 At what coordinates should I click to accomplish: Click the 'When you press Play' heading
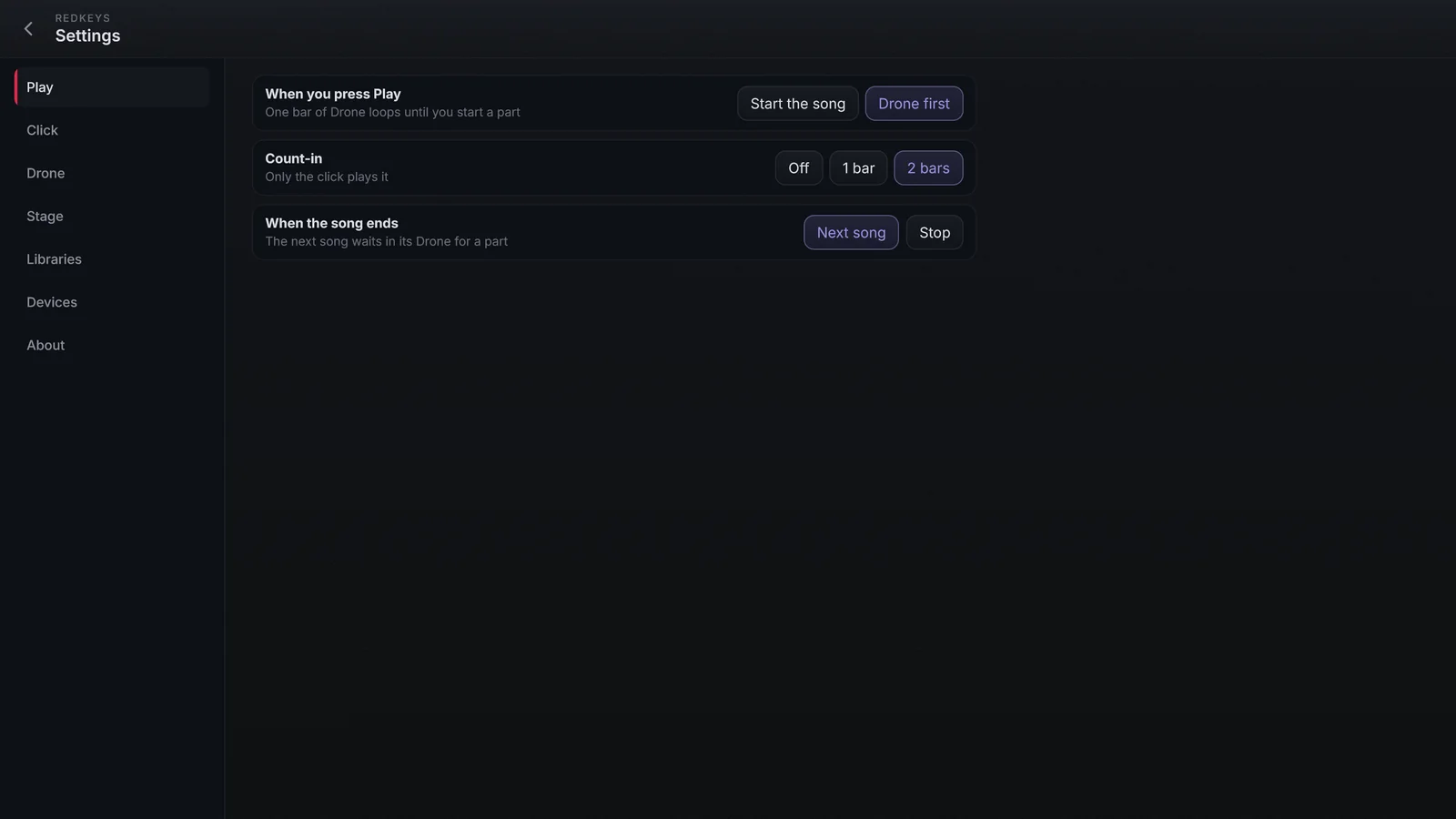(x=333, y=94)
